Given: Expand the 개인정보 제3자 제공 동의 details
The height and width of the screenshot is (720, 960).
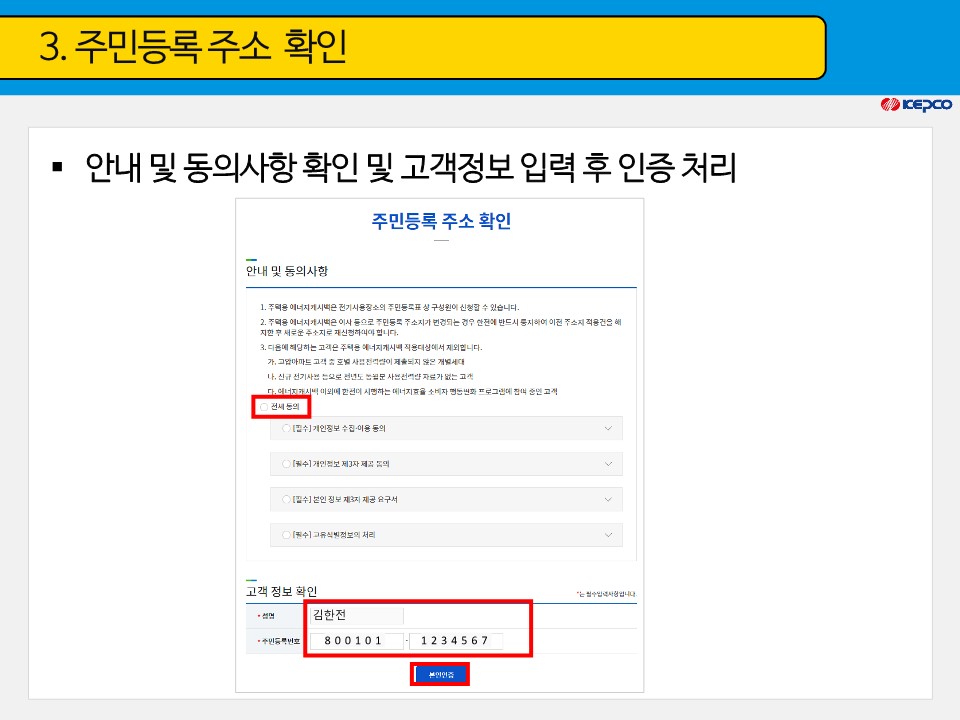Looking at the screenshot, I should (608, 463).
